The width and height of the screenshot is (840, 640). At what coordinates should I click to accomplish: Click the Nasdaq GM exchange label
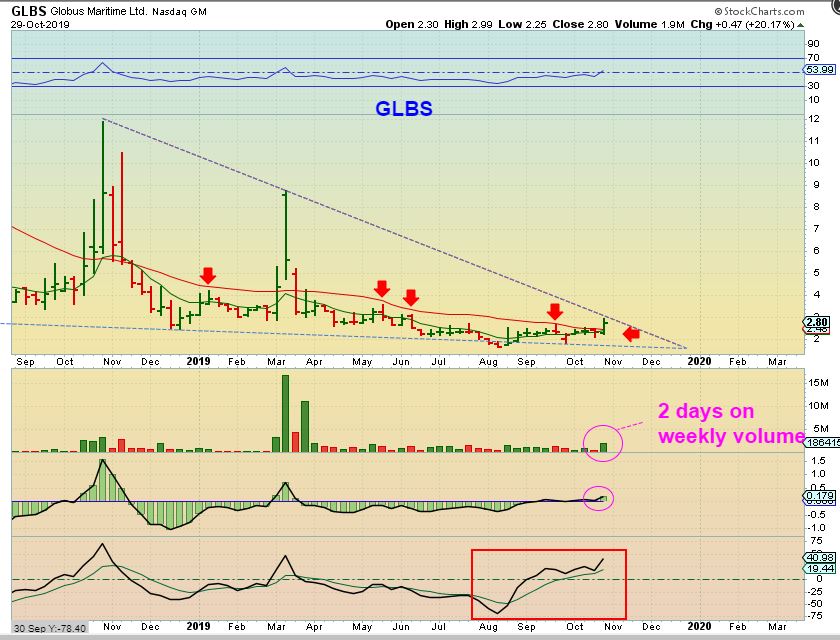[179, 12]
